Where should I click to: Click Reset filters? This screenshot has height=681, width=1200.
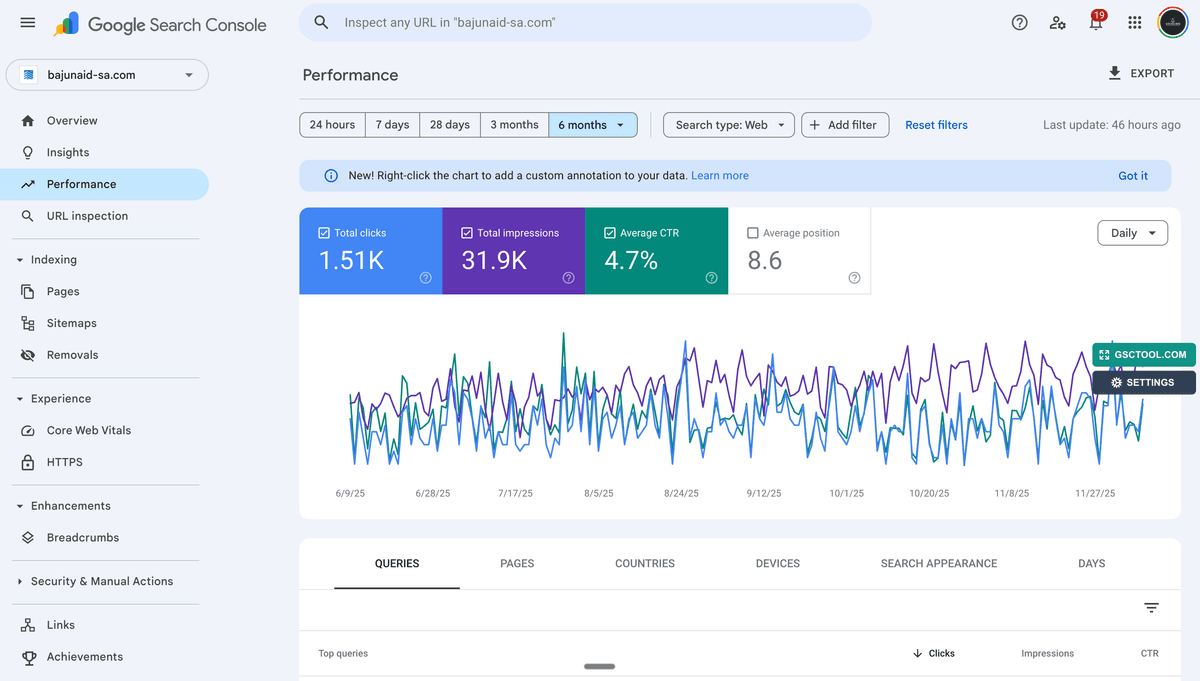[x=936, y=124]
